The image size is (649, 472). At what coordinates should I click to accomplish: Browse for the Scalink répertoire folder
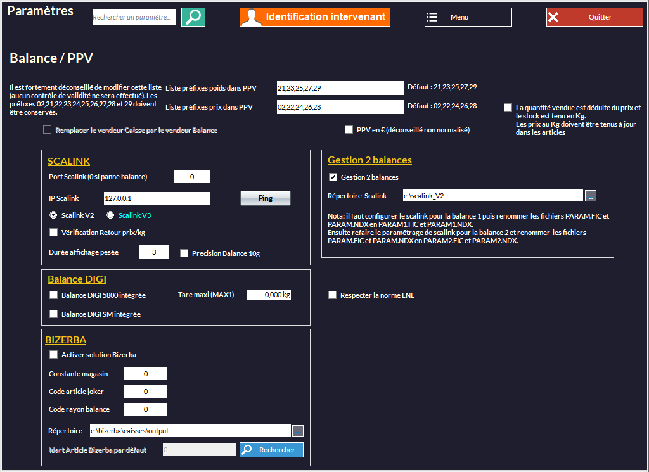point(591,196)
